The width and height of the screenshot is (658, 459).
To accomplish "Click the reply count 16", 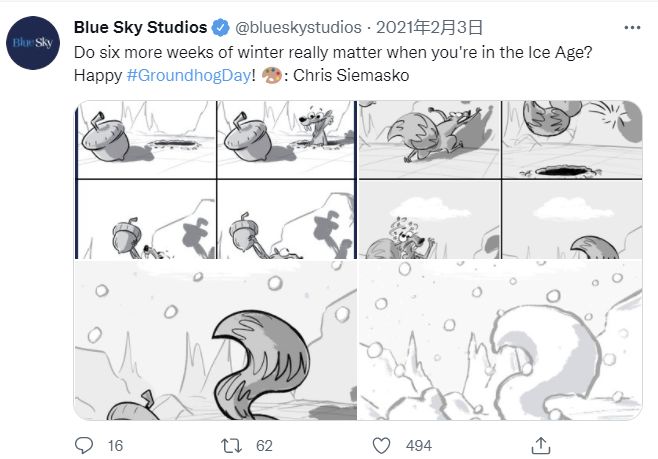I will click(115, 446).
